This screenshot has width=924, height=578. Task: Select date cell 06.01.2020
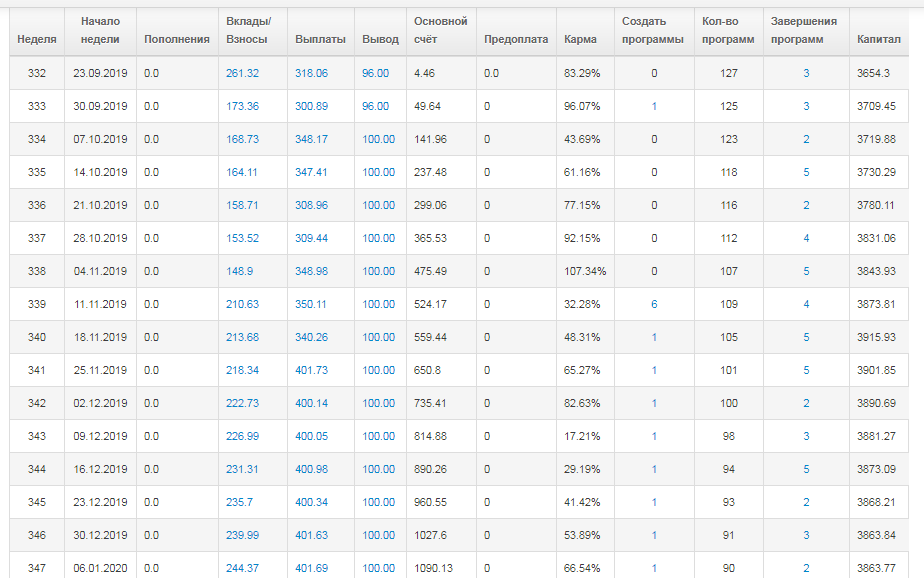[100, 568]
